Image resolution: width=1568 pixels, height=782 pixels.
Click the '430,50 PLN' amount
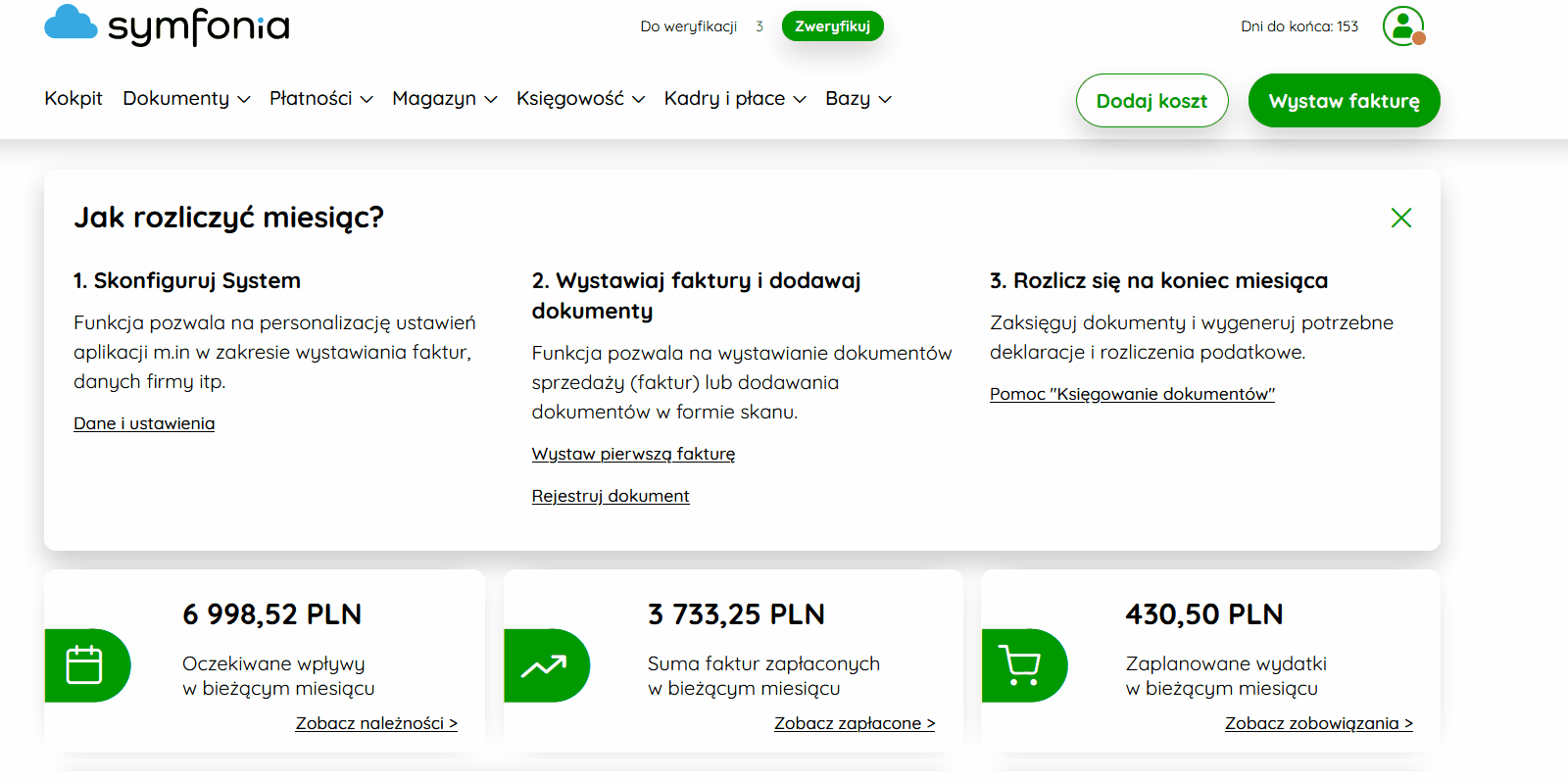[x=1204, y=614]
